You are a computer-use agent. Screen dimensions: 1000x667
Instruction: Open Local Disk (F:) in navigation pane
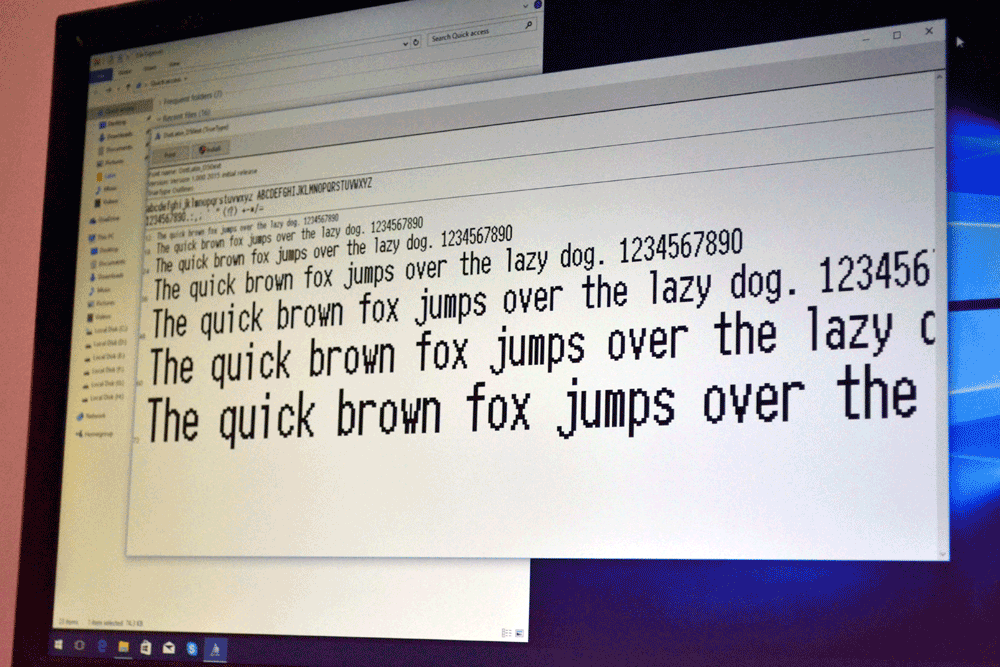coord(104,370)
